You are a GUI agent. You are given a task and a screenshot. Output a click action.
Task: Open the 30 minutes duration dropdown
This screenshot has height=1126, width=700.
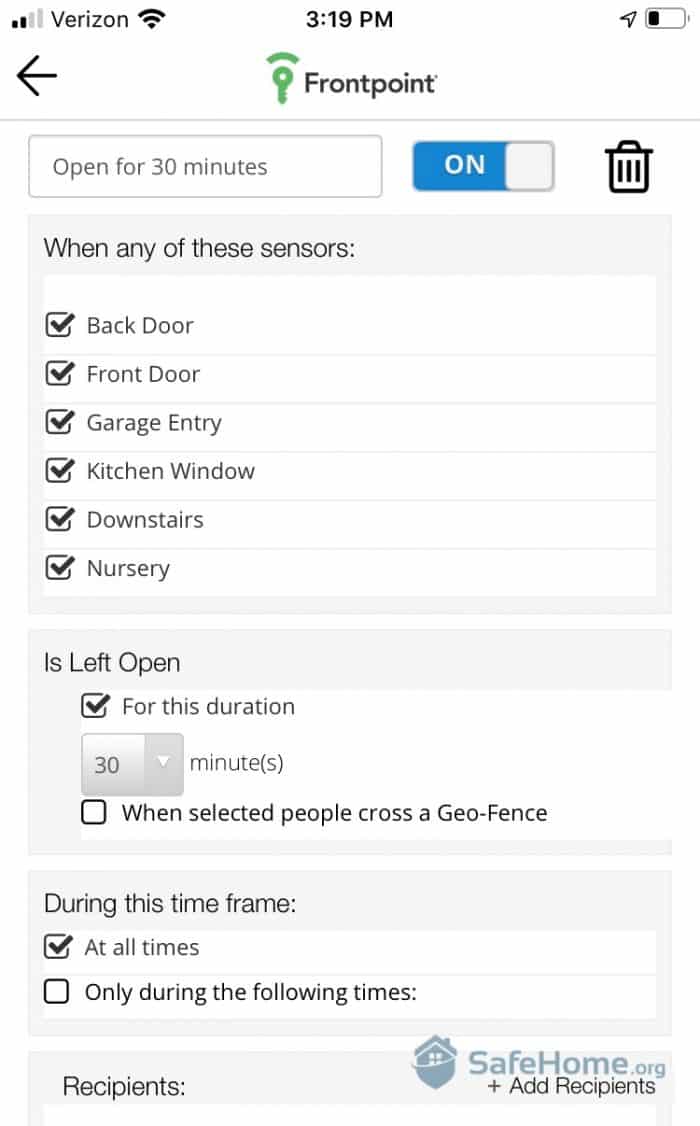[x=132, y=764]
